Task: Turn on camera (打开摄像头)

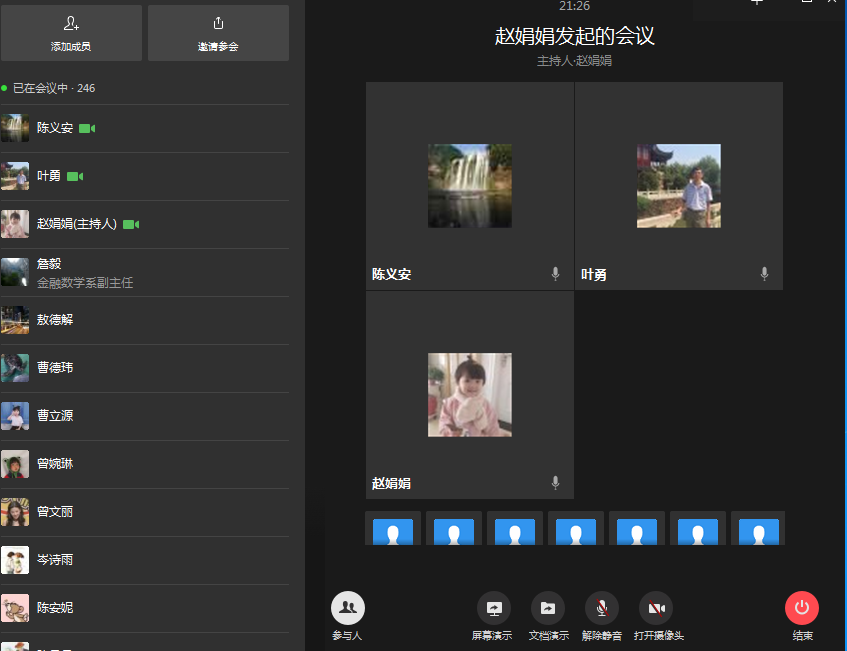Action: tap(656, 608)
